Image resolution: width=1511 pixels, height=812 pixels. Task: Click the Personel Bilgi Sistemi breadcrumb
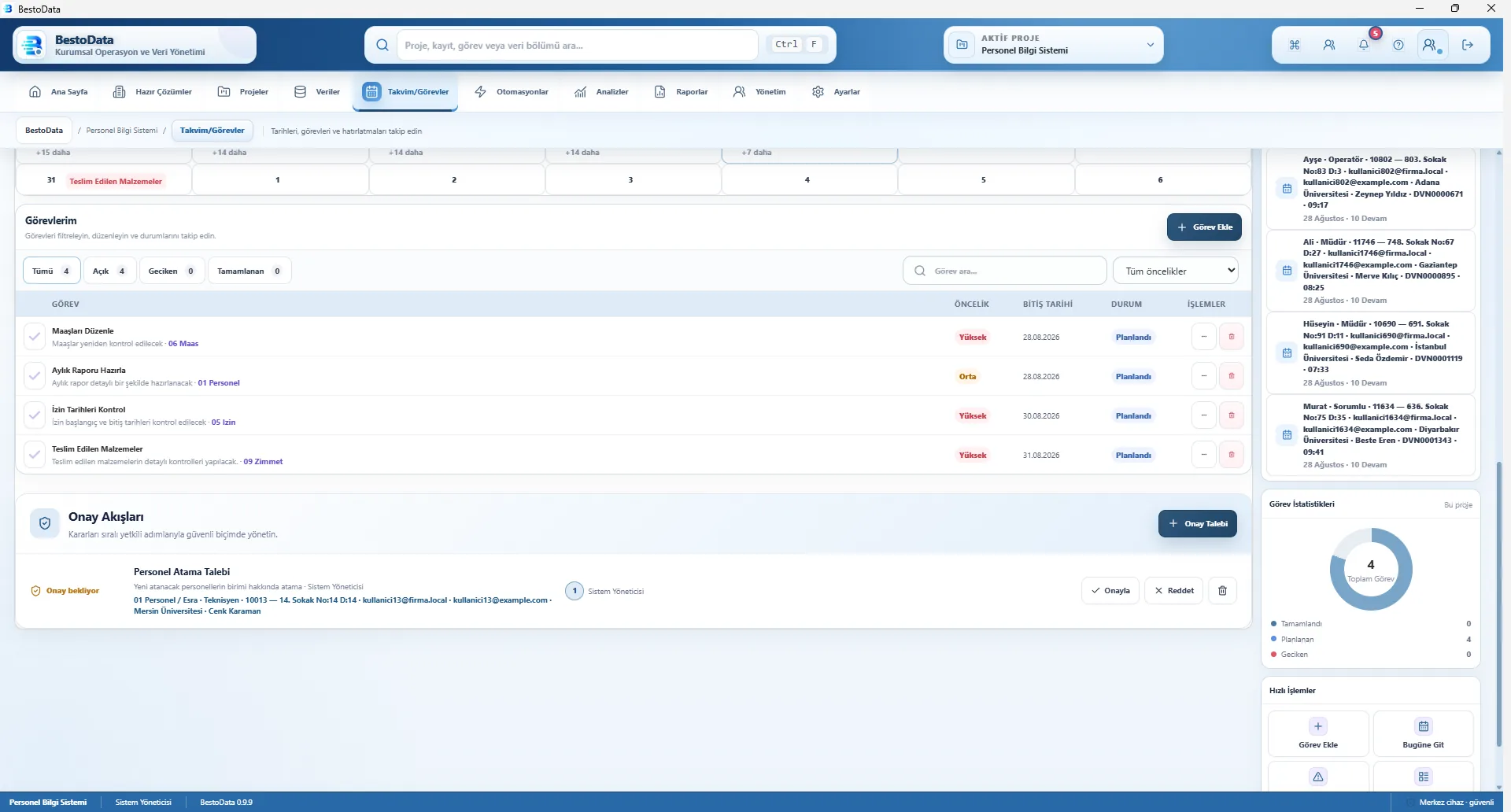point(122,131)
